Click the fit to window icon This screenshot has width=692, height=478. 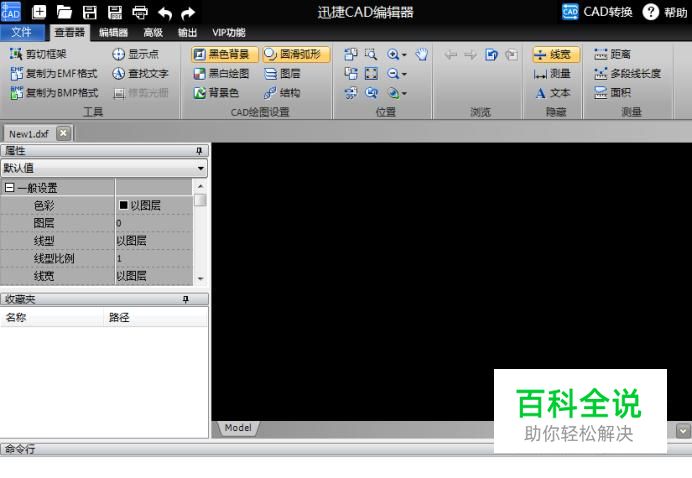371,73
